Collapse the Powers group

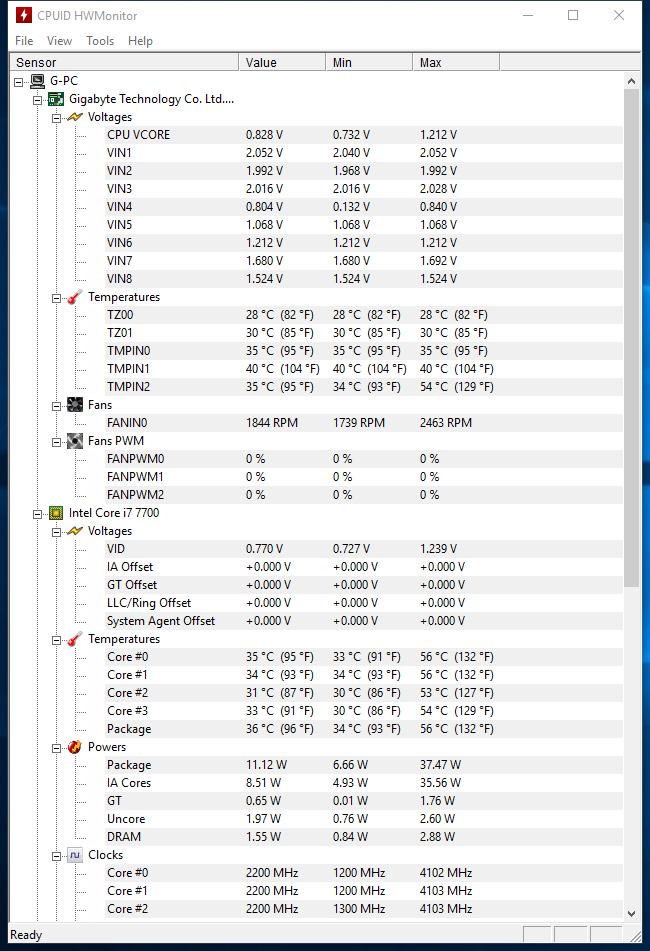[x=56, y=748]
